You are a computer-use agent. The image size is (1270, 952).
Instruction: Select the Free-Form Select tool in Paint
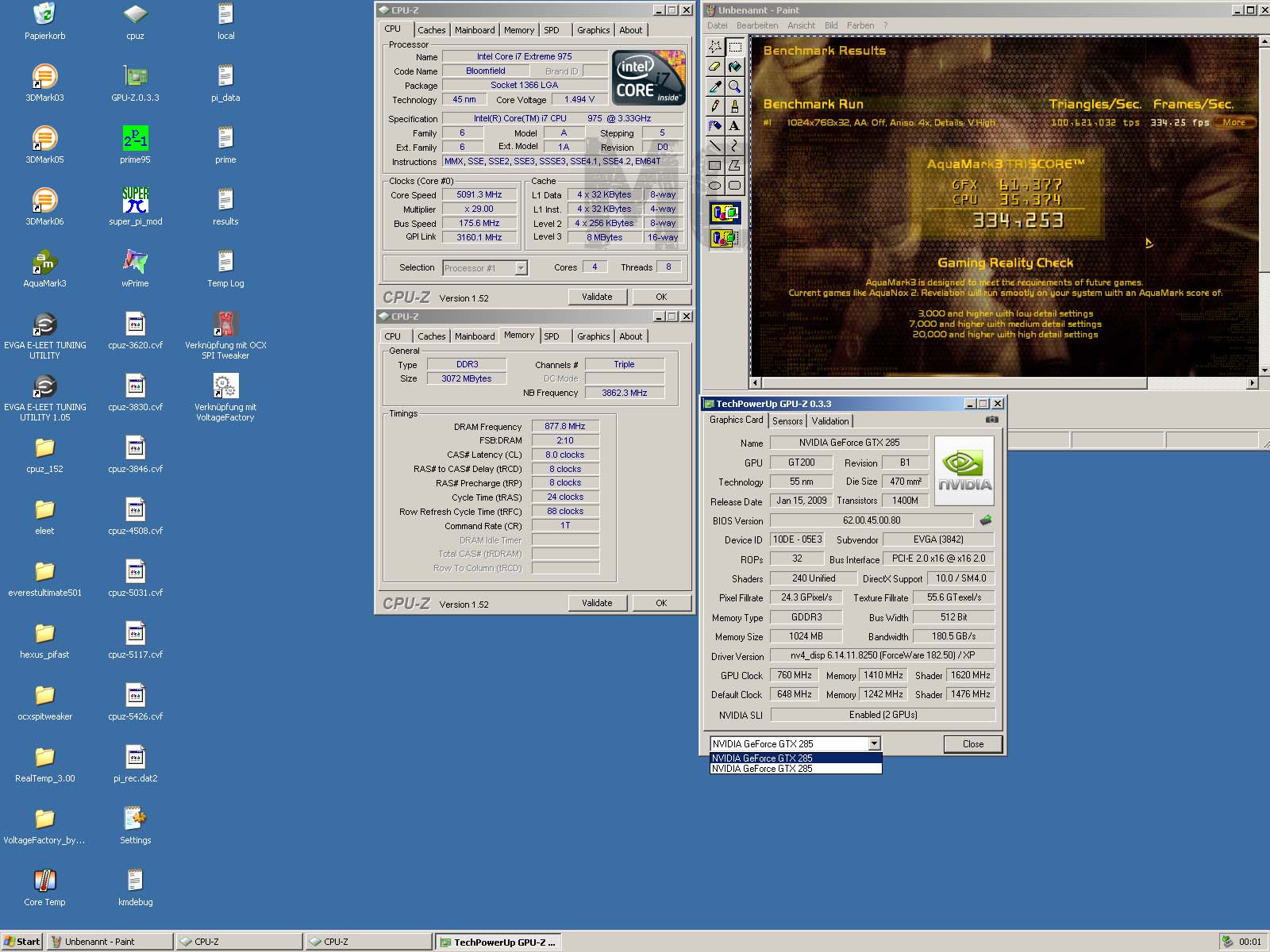[715, 47]
